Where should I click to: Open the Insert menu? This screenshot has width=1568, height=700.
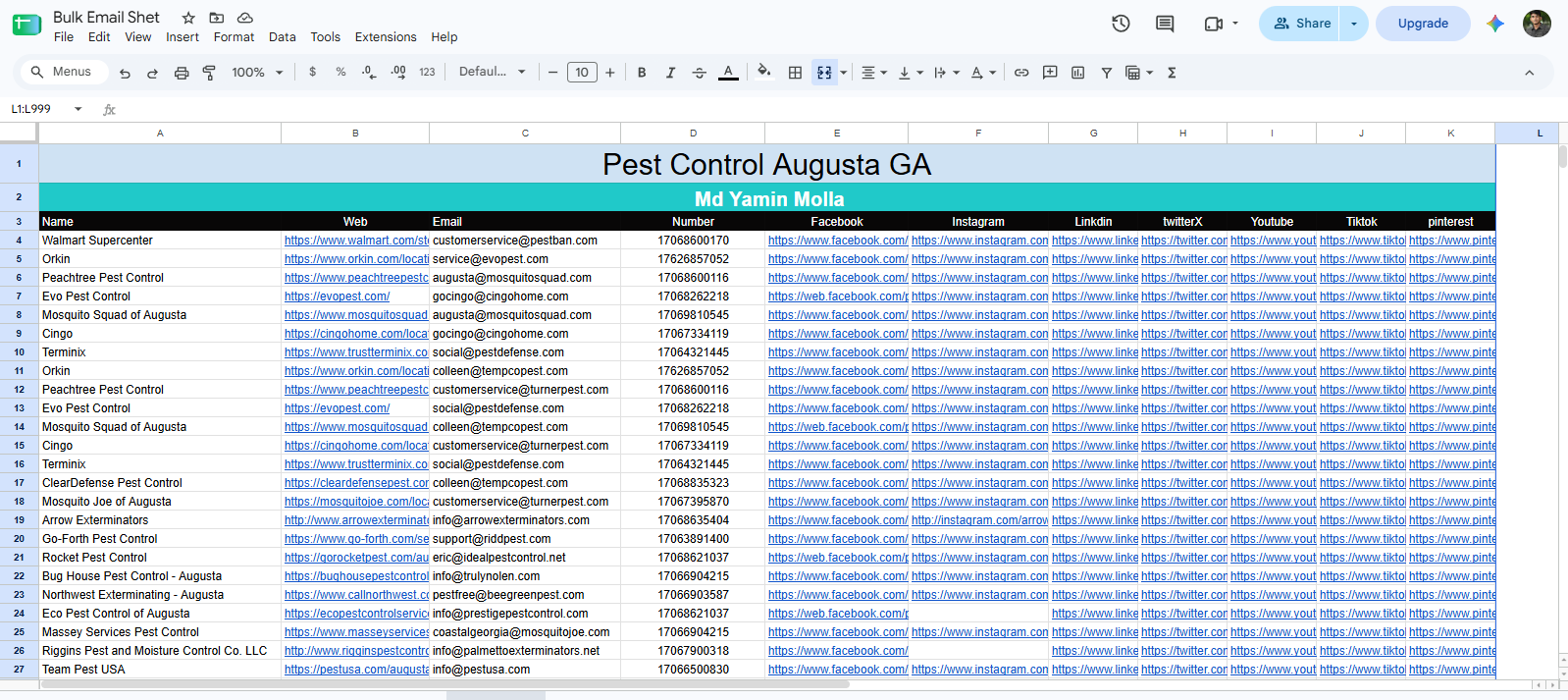click(x=183, y=37)
